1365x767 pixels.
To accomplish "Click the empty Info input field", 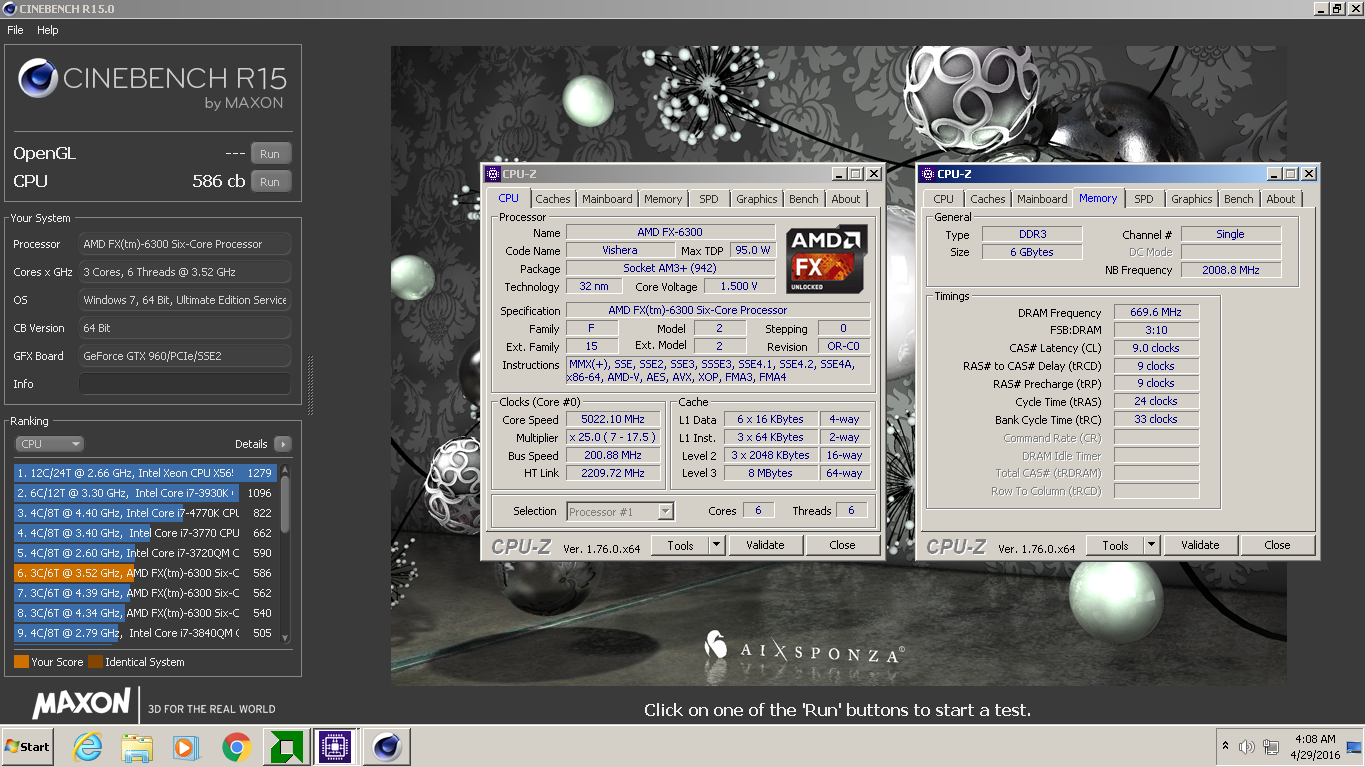I will (185, 384).
